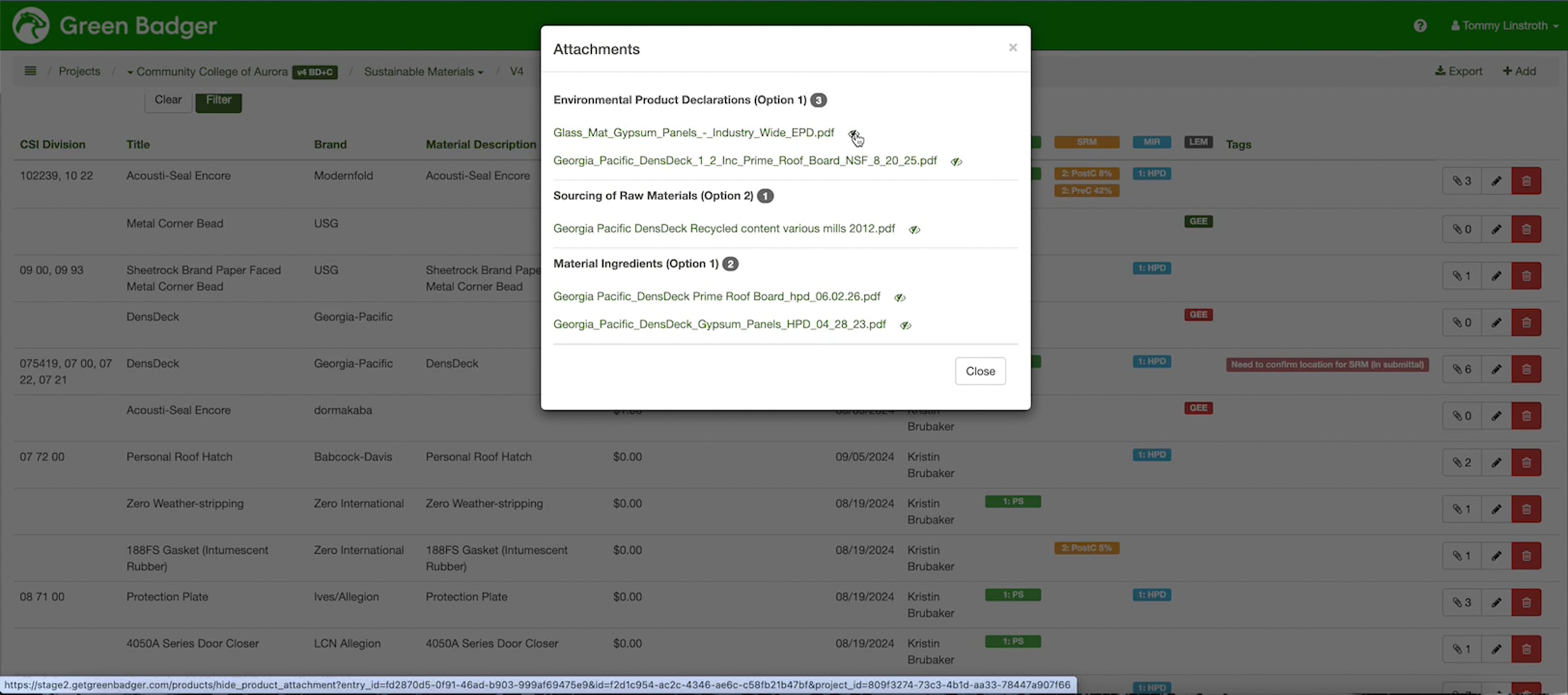Click the SRM location confirmation tag on DensDeck

1327,364
